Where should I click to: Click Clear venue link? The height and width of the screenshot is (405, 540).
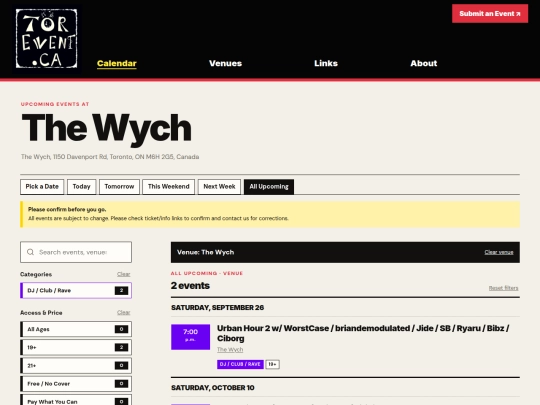(499, 252)
